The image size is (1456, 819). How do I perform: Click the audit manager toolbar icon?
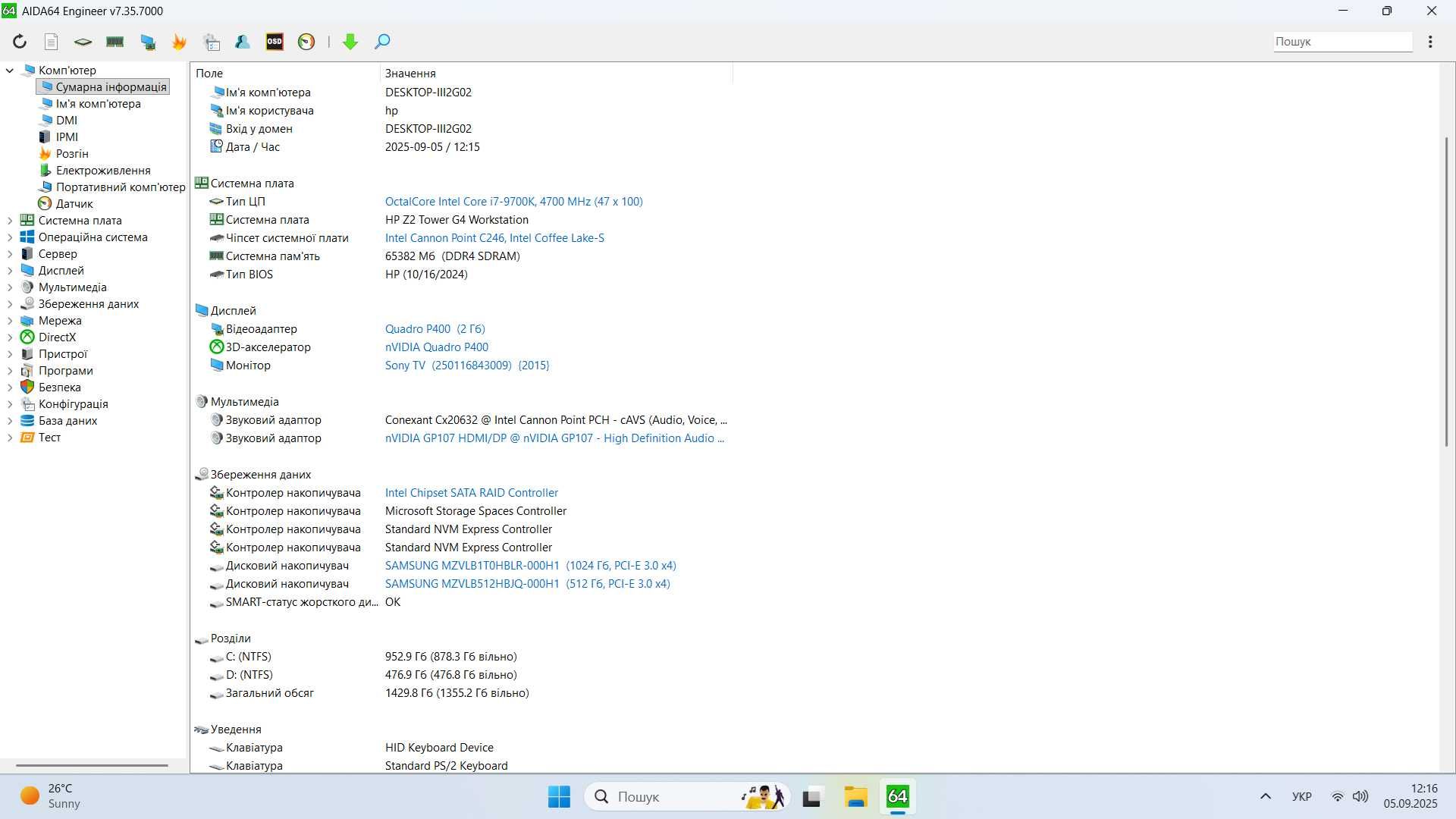[x=212, y=42]
